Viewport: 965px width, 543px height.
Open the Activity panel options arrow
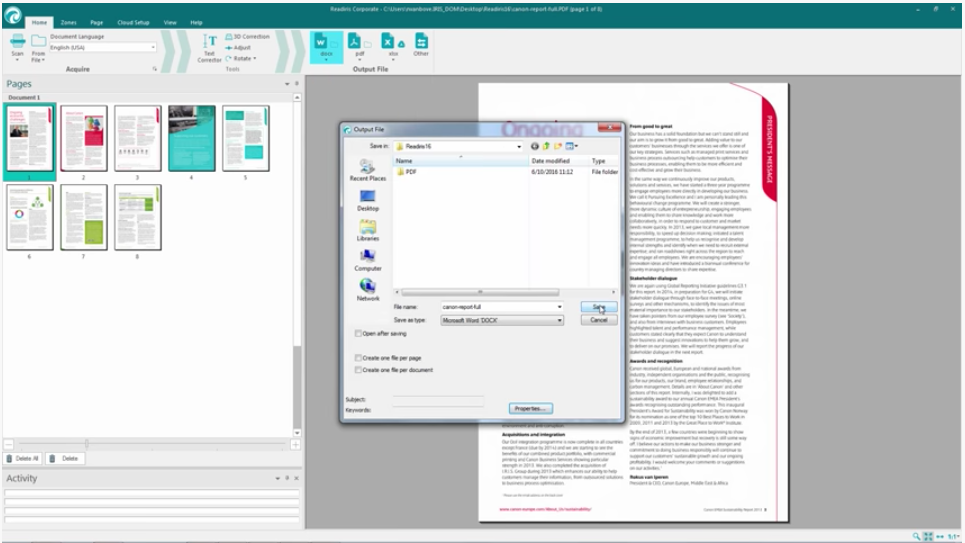(x=278, y=478)
